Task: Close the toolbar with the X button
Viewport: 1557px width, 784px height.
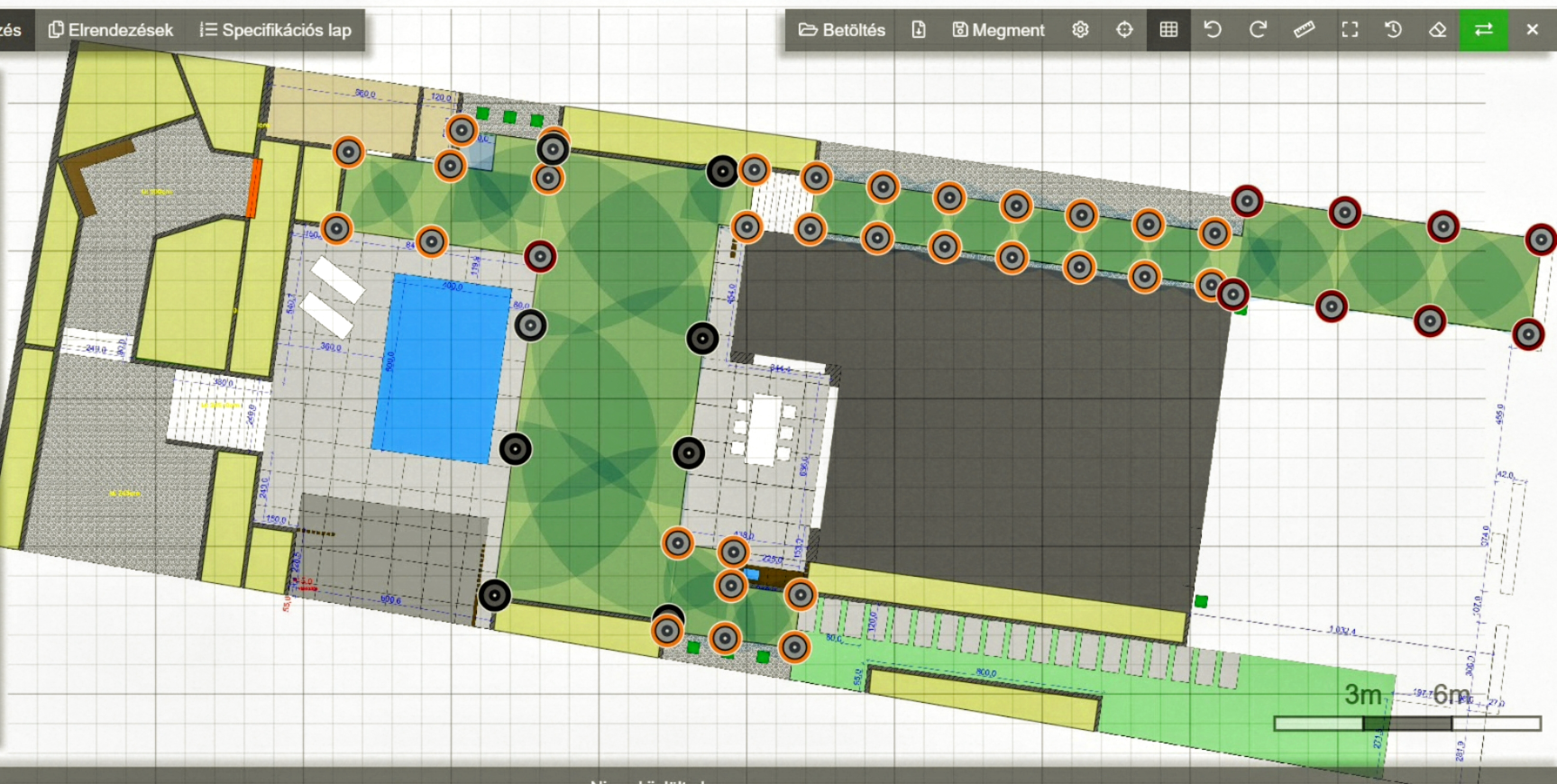Action: tap(1532, 30)
